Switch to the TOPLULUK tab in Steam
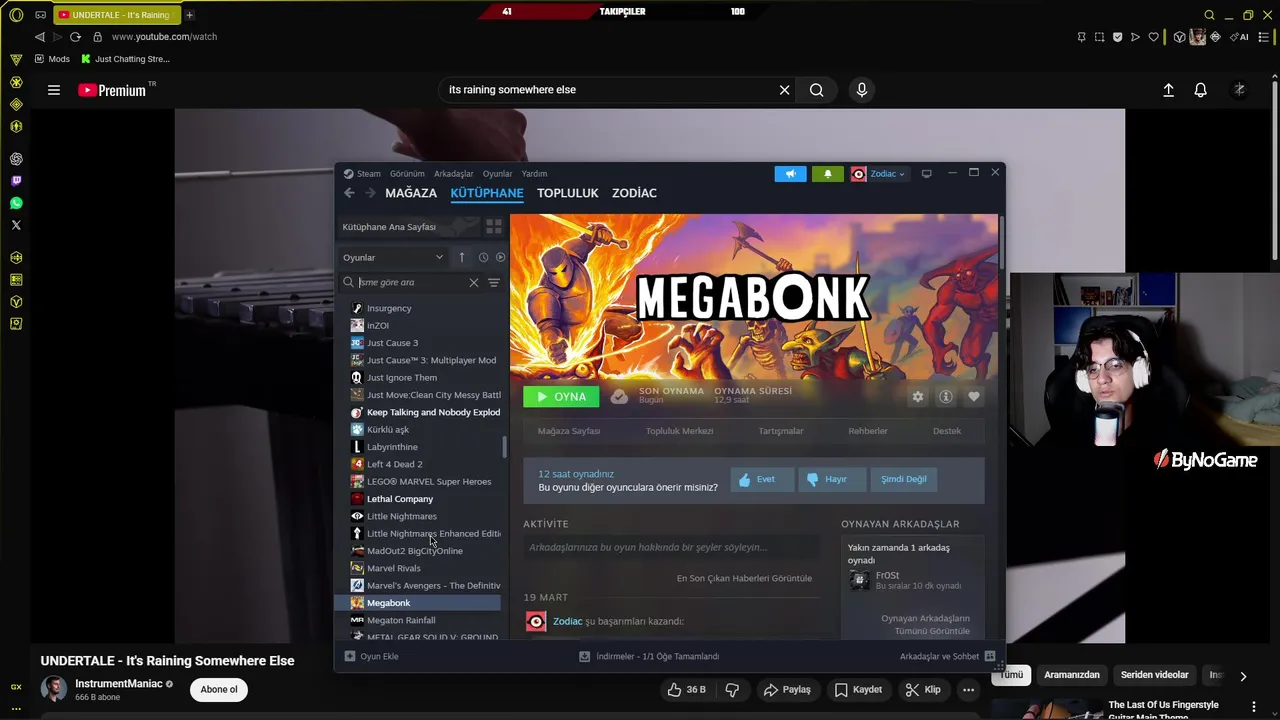This screenshot has height=720, width=1280. coord(567,193)
